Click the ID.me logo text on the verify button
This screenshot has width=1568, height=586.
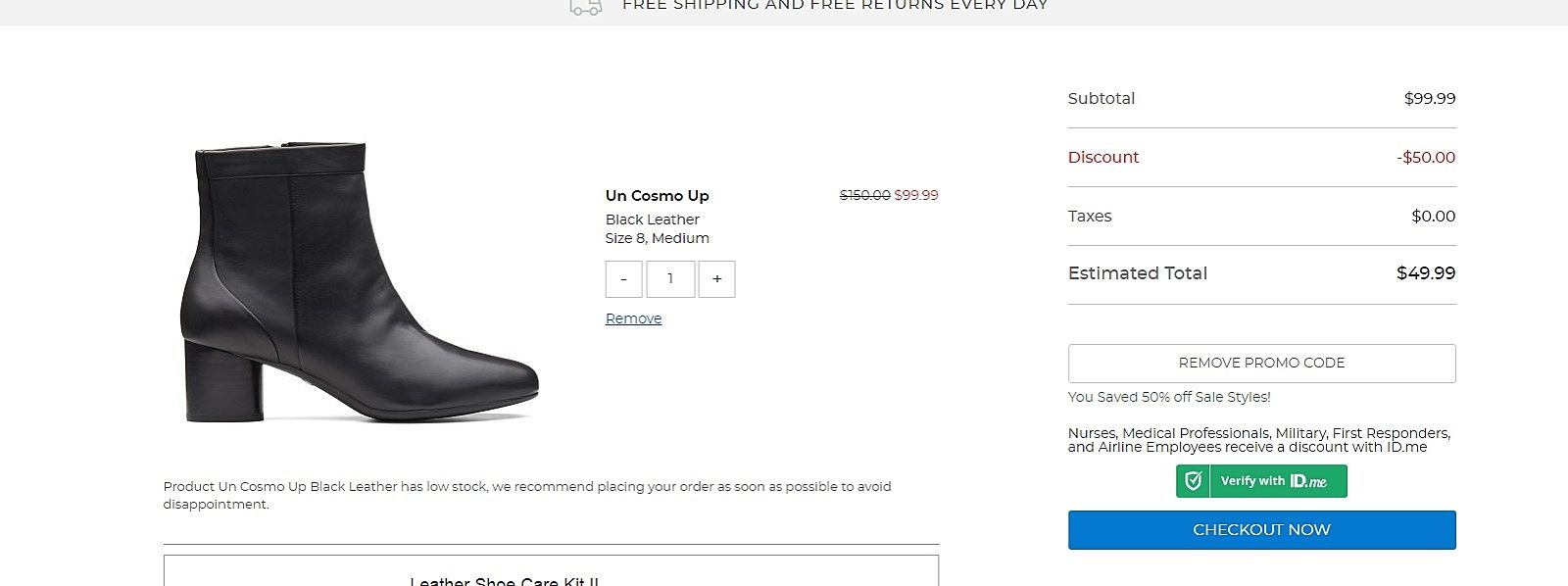(1308, 481)
